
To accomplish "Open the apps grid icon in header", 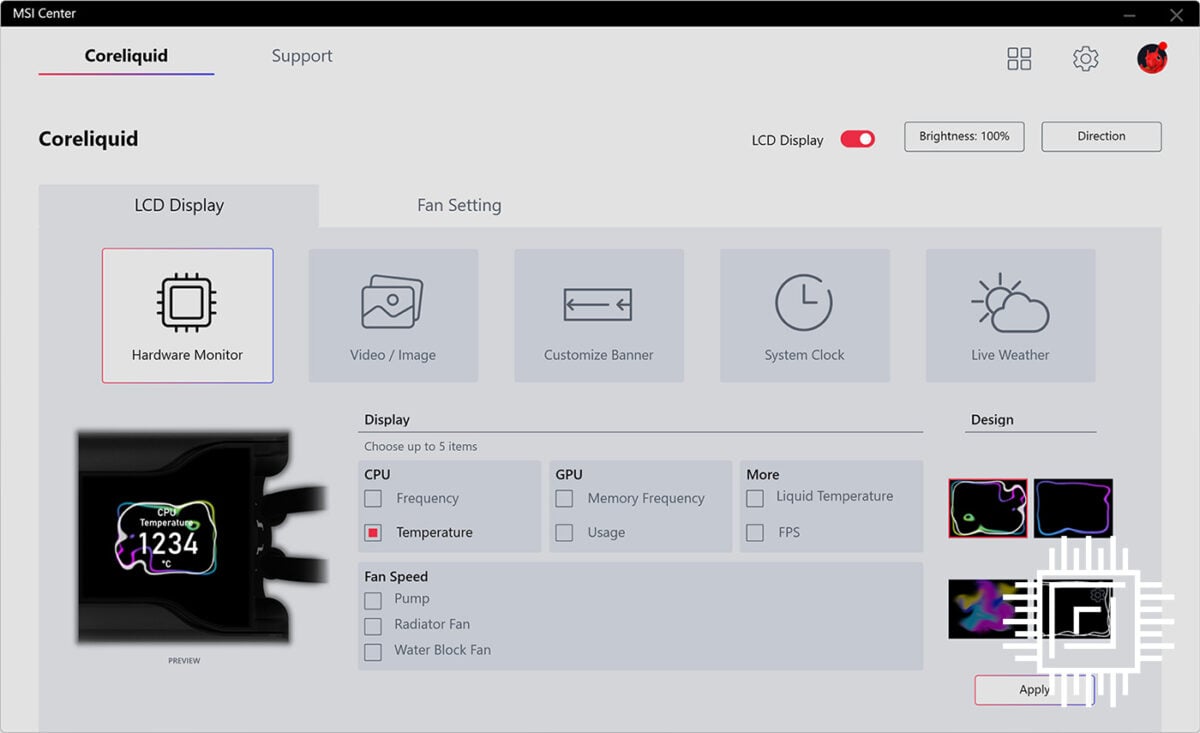I will coord(1019,59).
